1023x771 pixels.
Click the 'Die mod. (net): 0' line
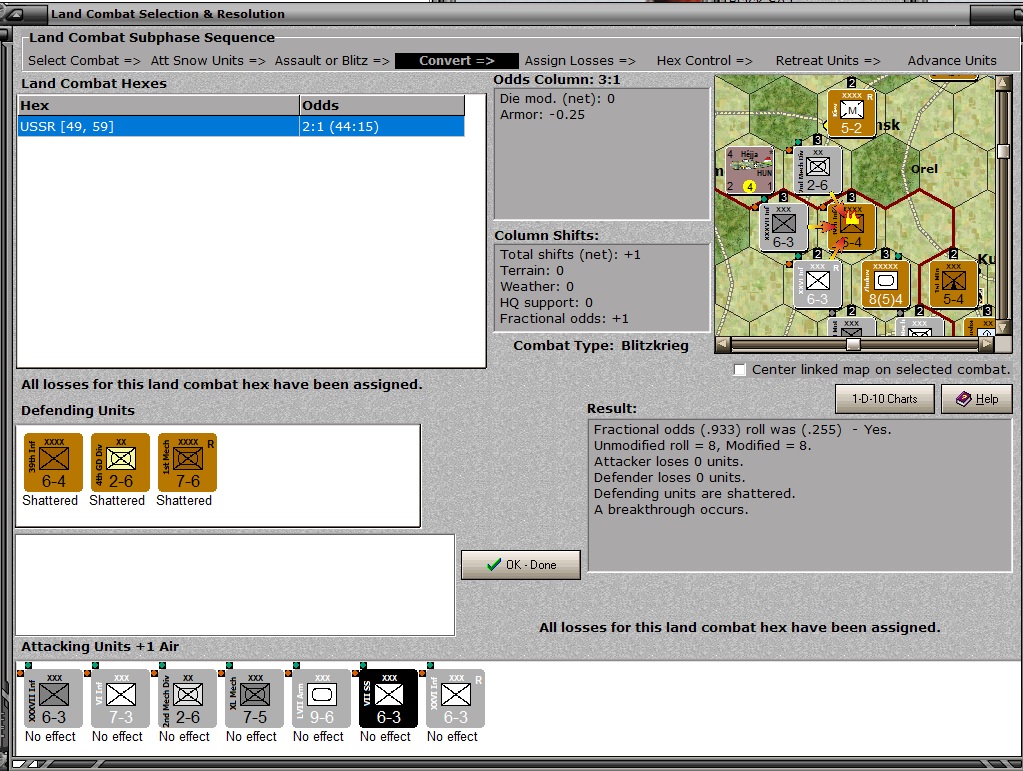tap(557, 98)
